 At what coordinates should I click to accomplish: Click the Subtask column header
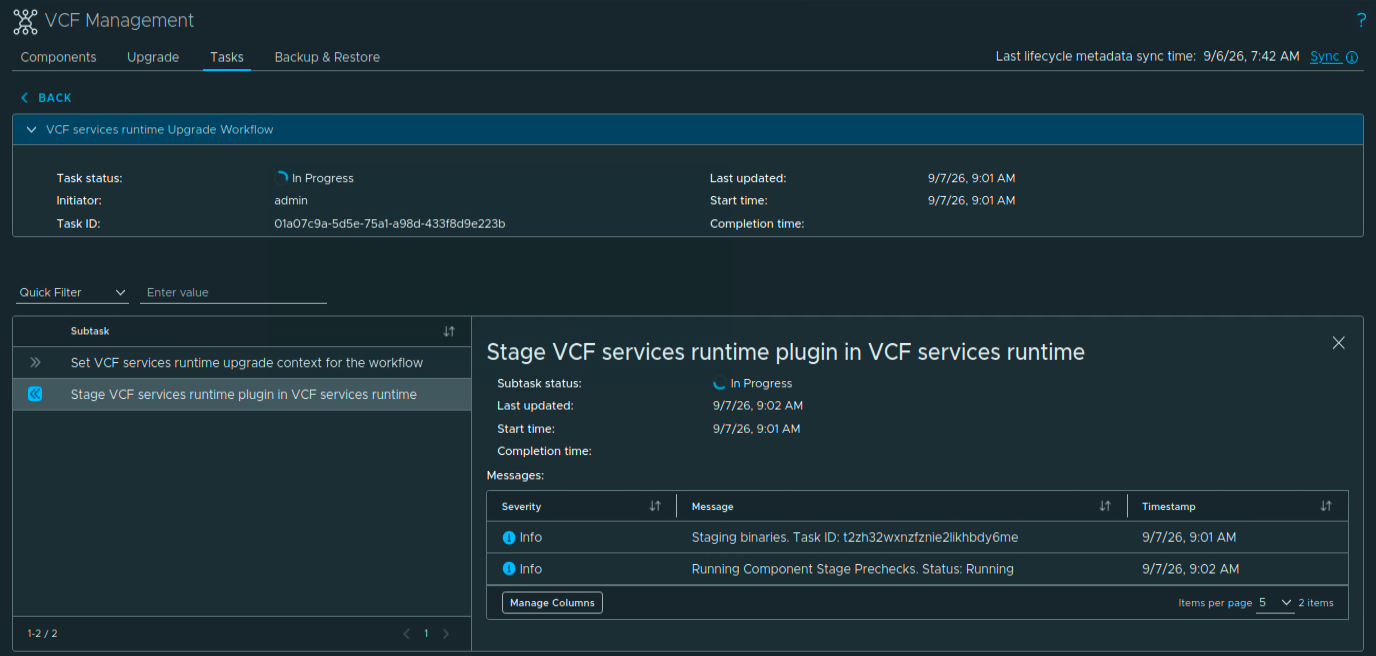(x=90, y=331)
